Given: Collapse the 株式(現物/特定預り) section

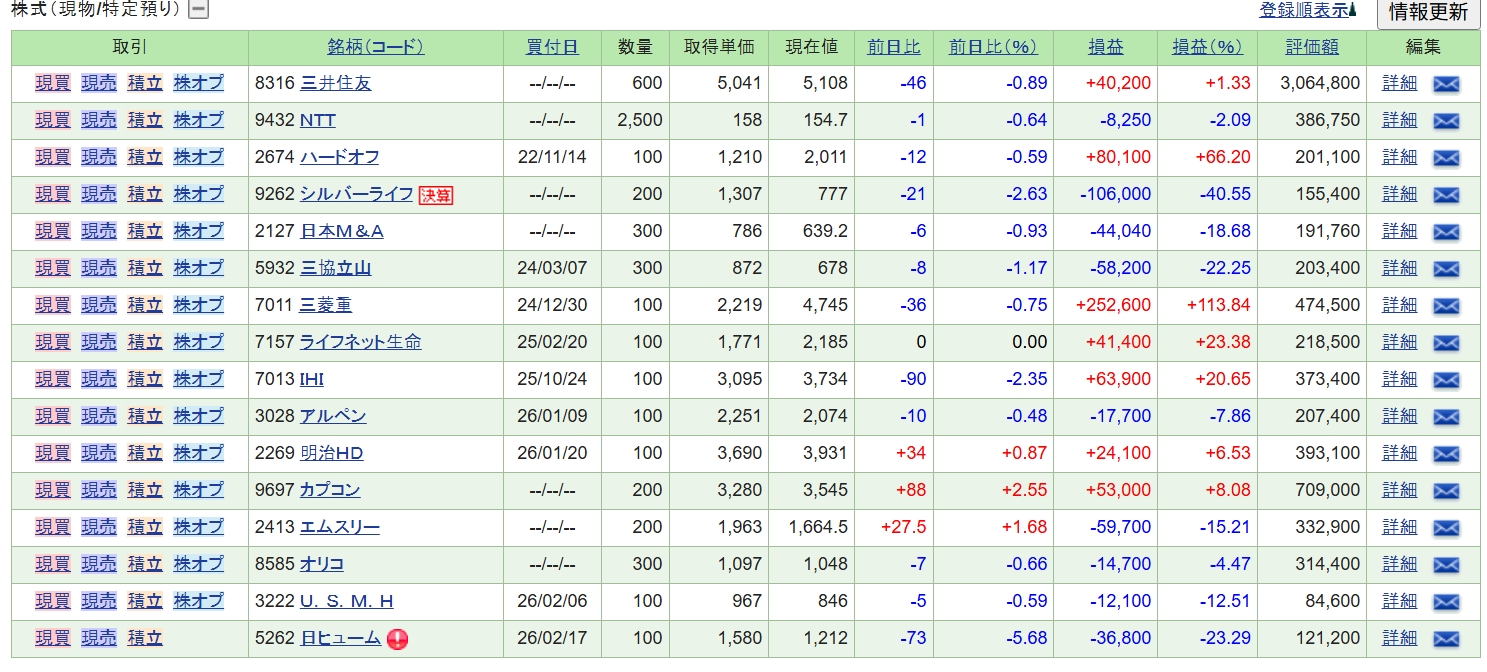Looking at the screenshot, I should coord(199,10).
